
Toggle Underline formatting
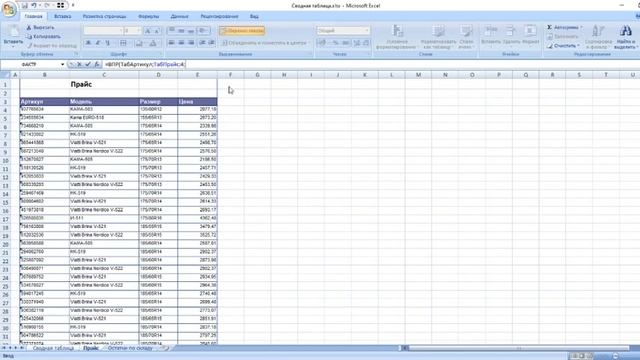(108, 43)
